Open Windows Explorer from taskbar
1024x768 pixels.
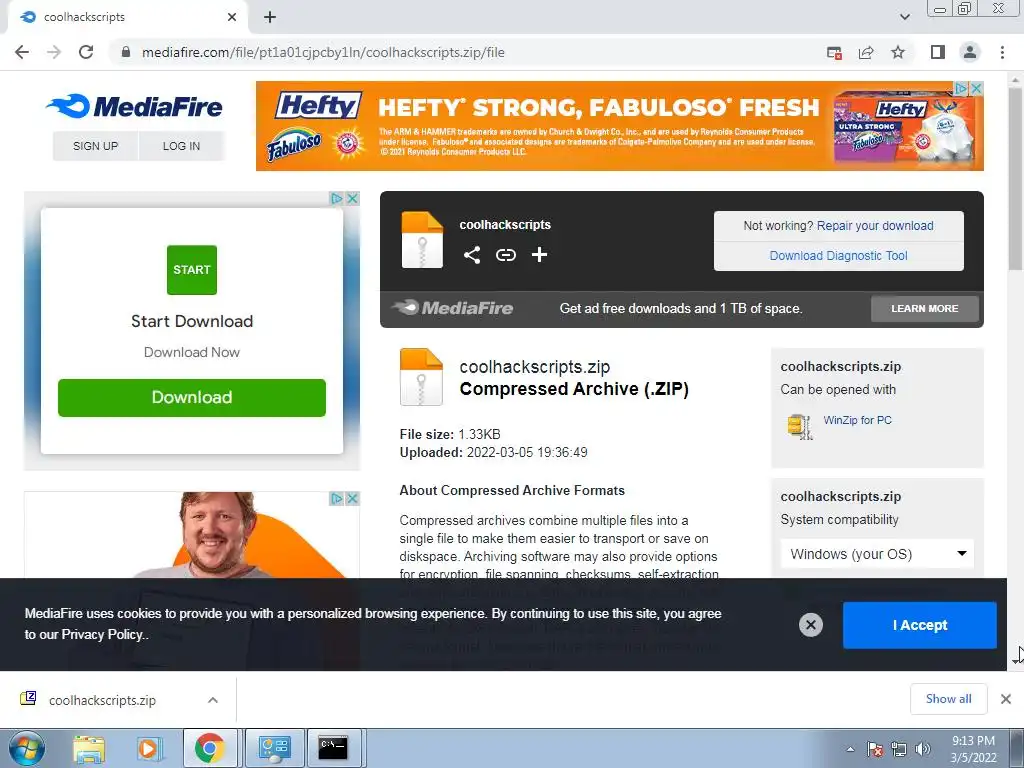pos(89,748)
